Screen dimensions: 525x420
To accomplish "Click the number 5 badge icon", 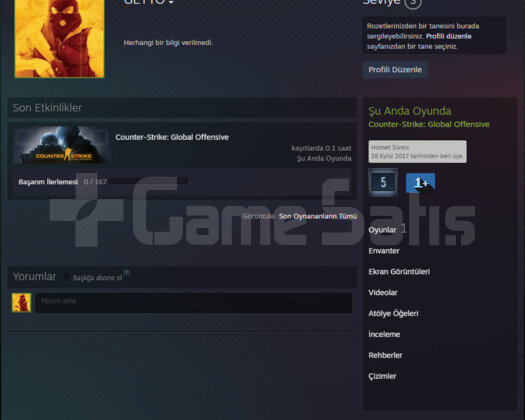I will coord(383,182).
